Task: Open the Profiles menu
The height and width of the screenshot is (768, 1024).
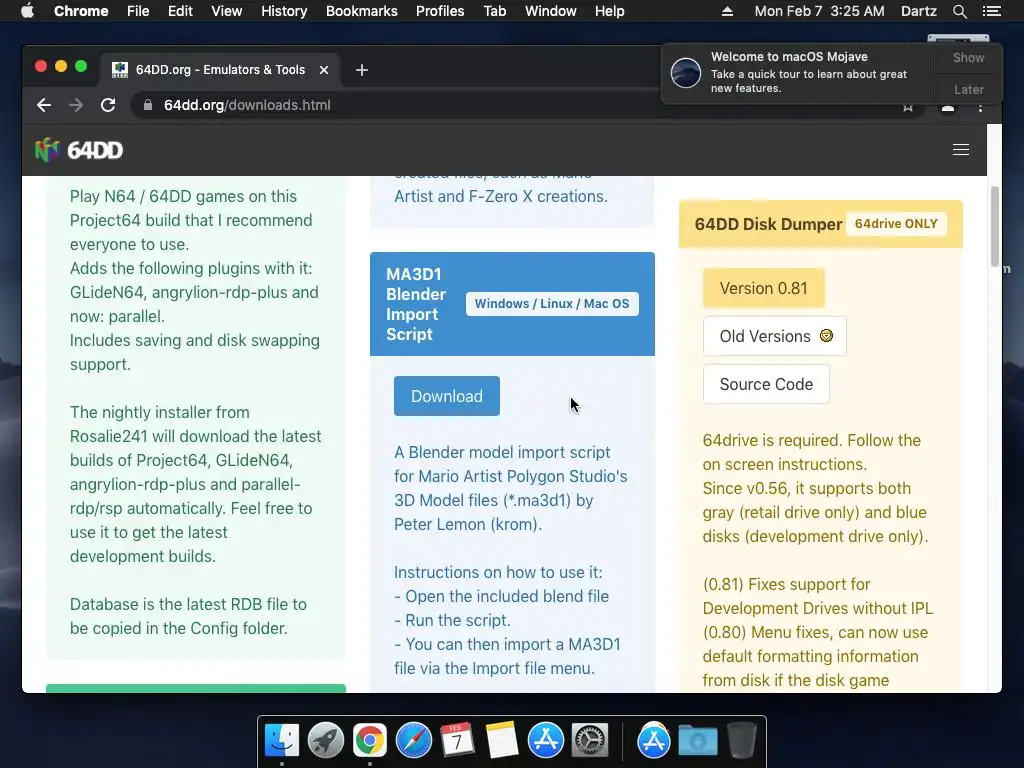Action: pyautogui.click(x=440, y=11)
